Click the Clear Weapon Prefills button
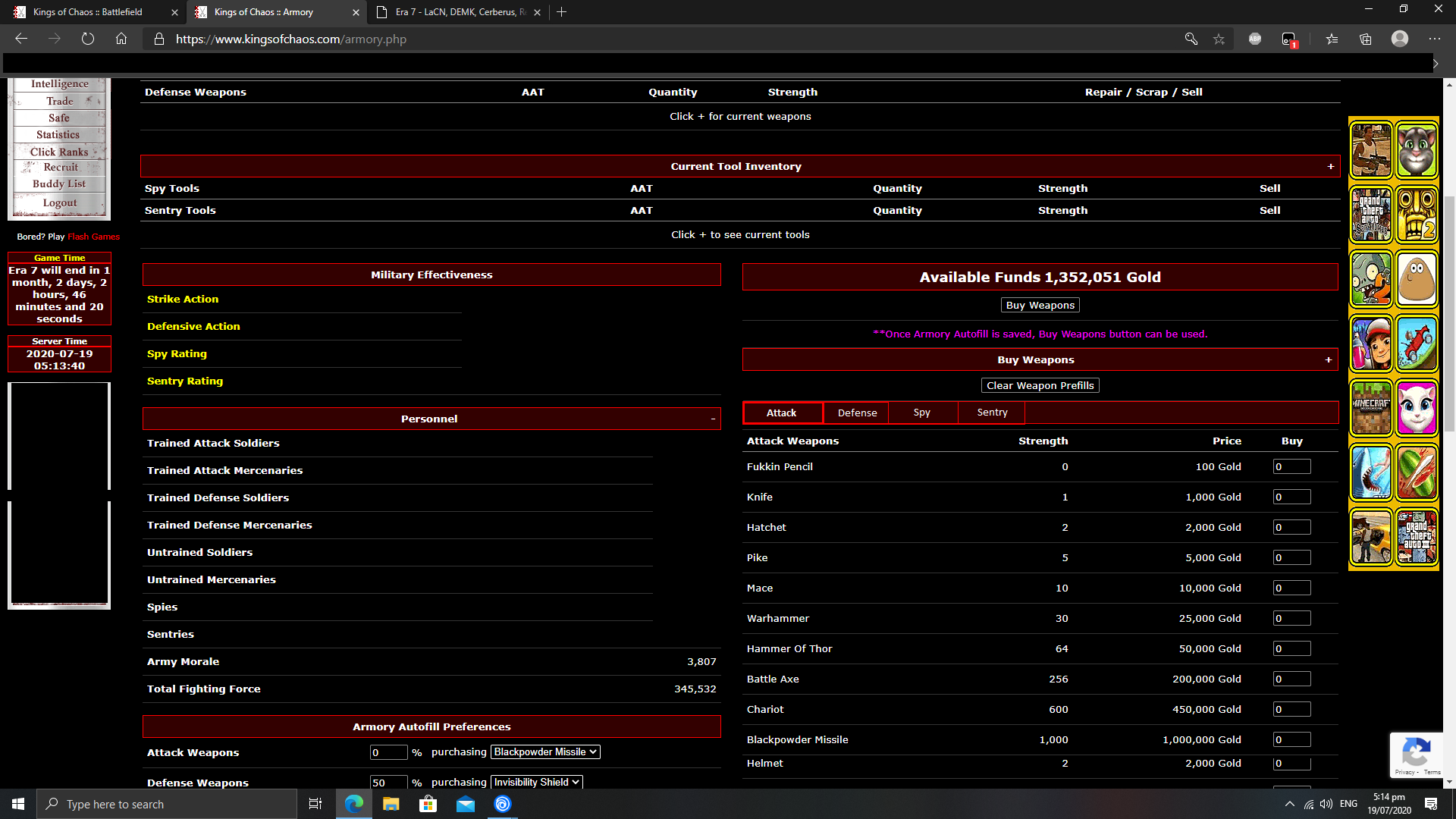This screenshot has width=1456, height=819. point(1040,385)
